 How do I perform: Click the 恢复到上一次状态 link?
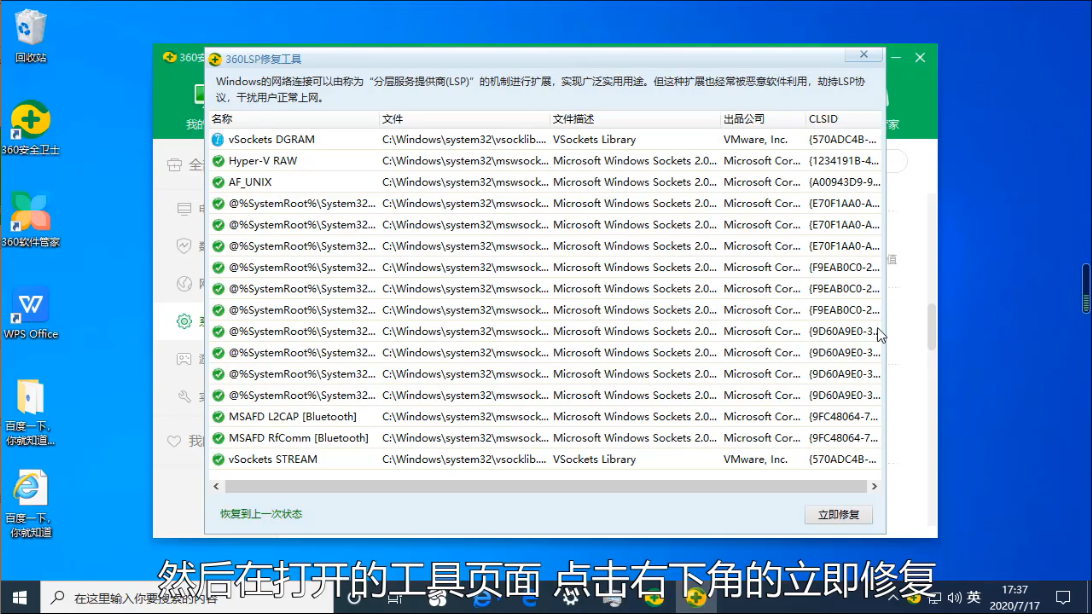click(x=261, y=514)
